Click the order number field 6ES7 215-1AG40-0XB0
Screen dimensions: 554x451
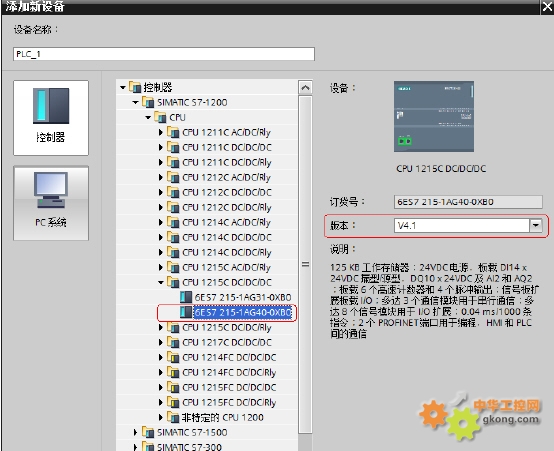click(468, 202)
